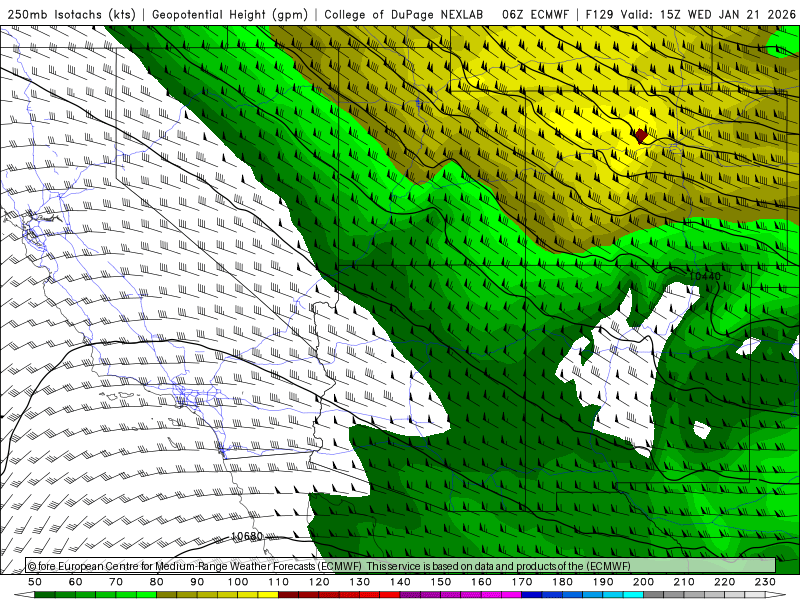Click the 120 label on the color scale
Image resolution: width=800 pixels, height=600 pixels.
pos(319,582)
